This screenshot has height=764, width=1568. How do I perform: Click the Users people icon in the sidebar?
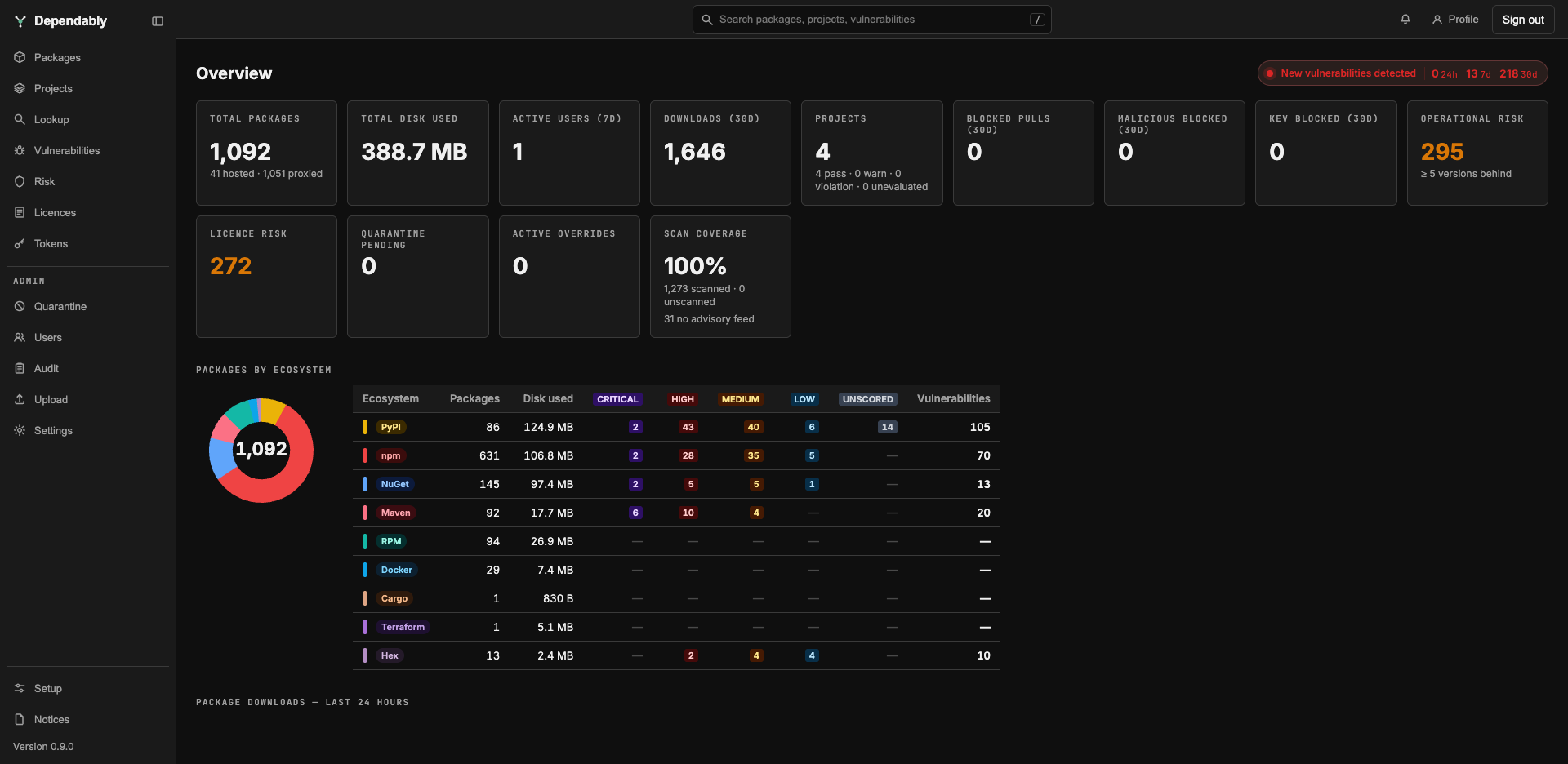[20, 337]
